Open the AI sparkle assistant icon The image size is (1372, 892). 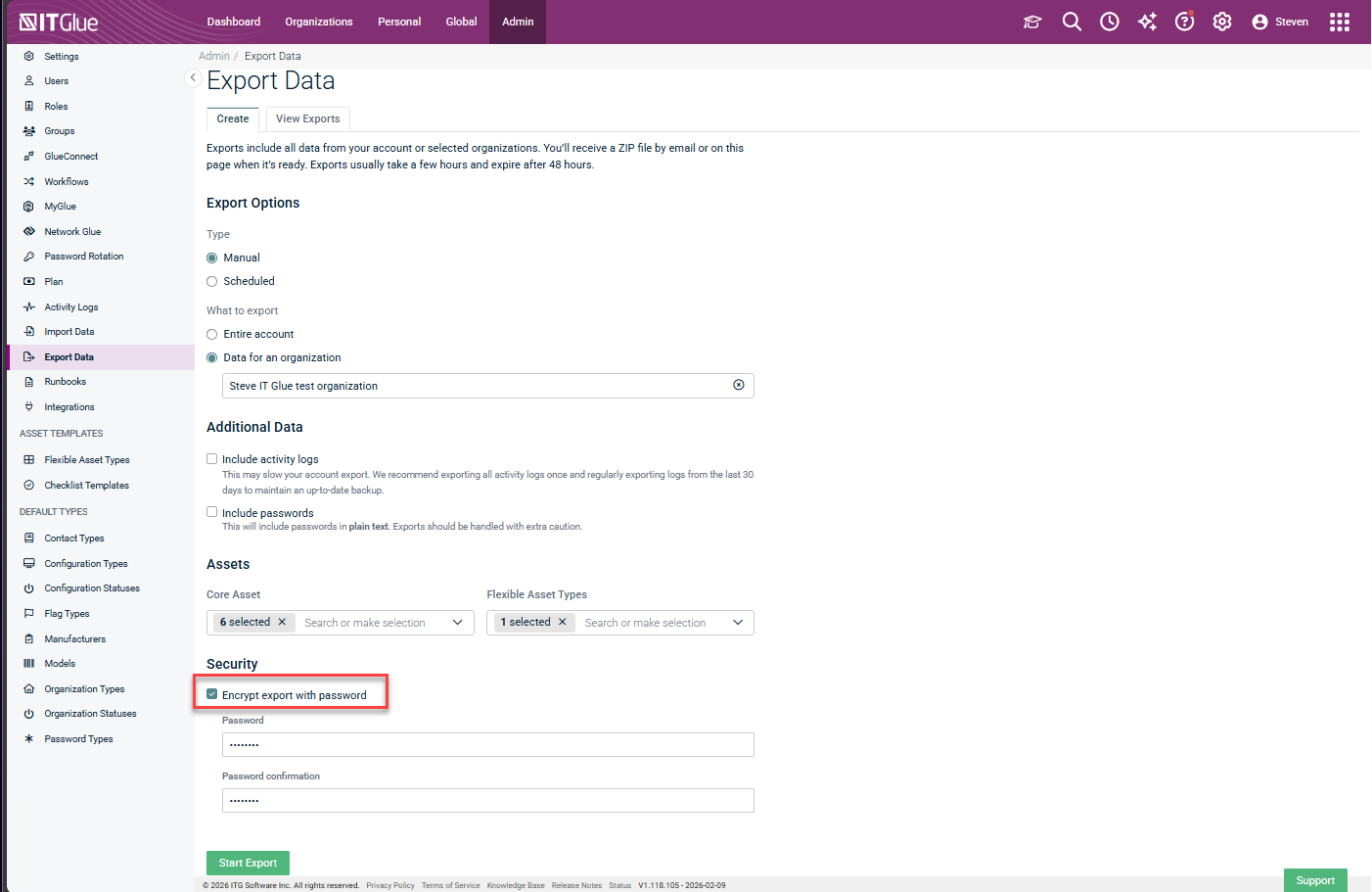[x=1147, y=22]
